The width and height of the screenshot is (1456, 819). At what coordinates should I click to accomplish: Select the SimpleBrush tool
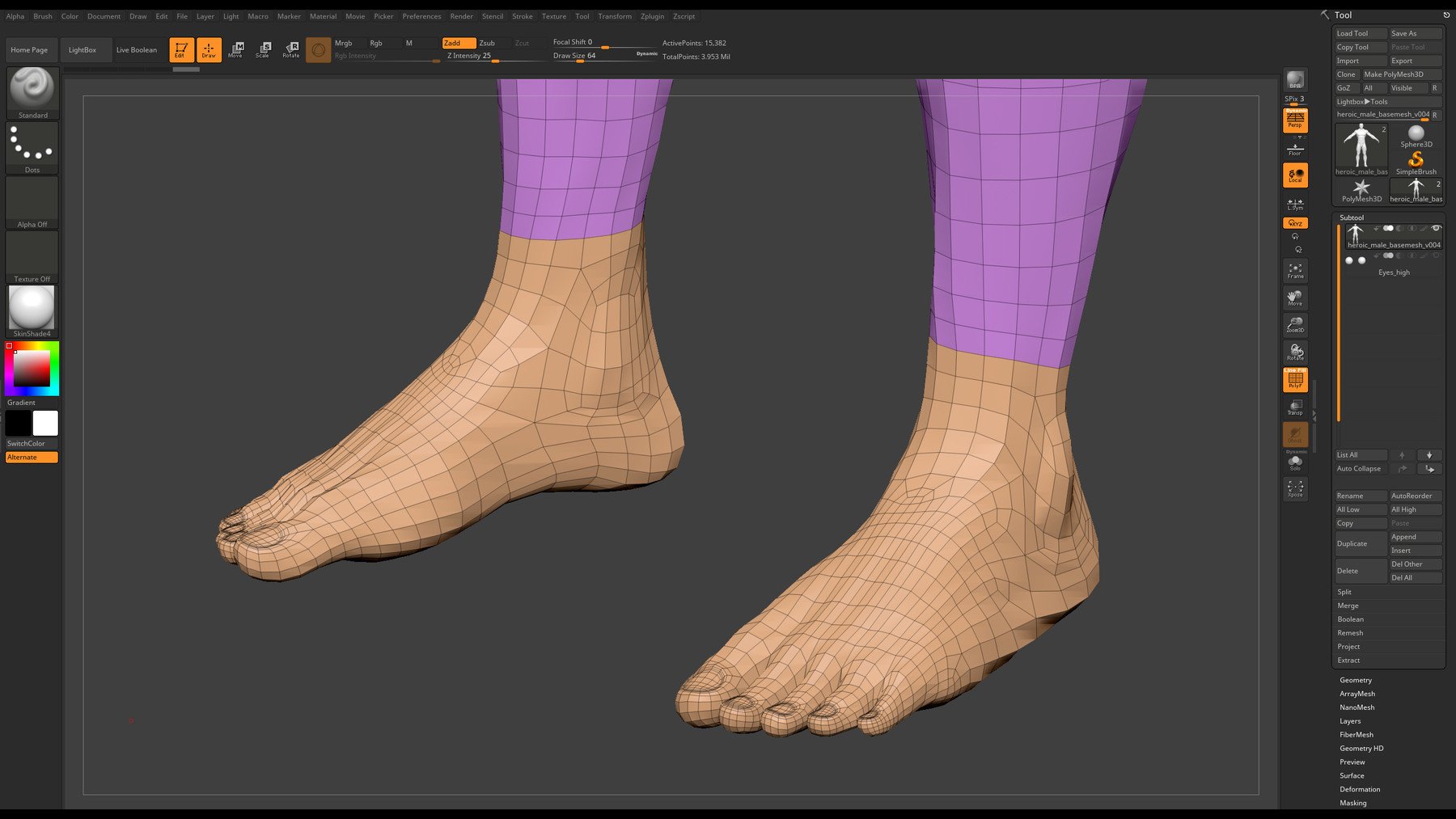1416,161
